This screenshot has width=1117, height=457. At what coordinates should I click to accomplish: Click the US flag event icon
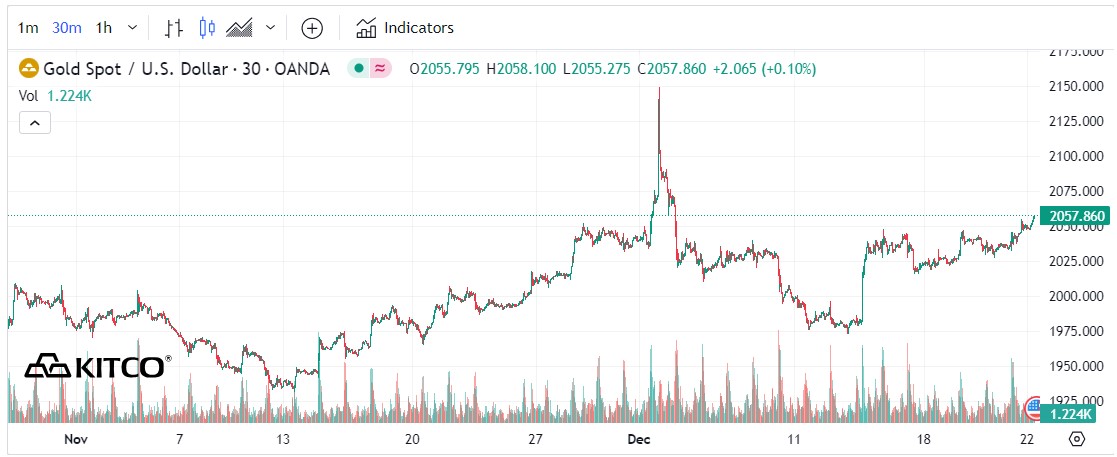tap(1035, 404)
